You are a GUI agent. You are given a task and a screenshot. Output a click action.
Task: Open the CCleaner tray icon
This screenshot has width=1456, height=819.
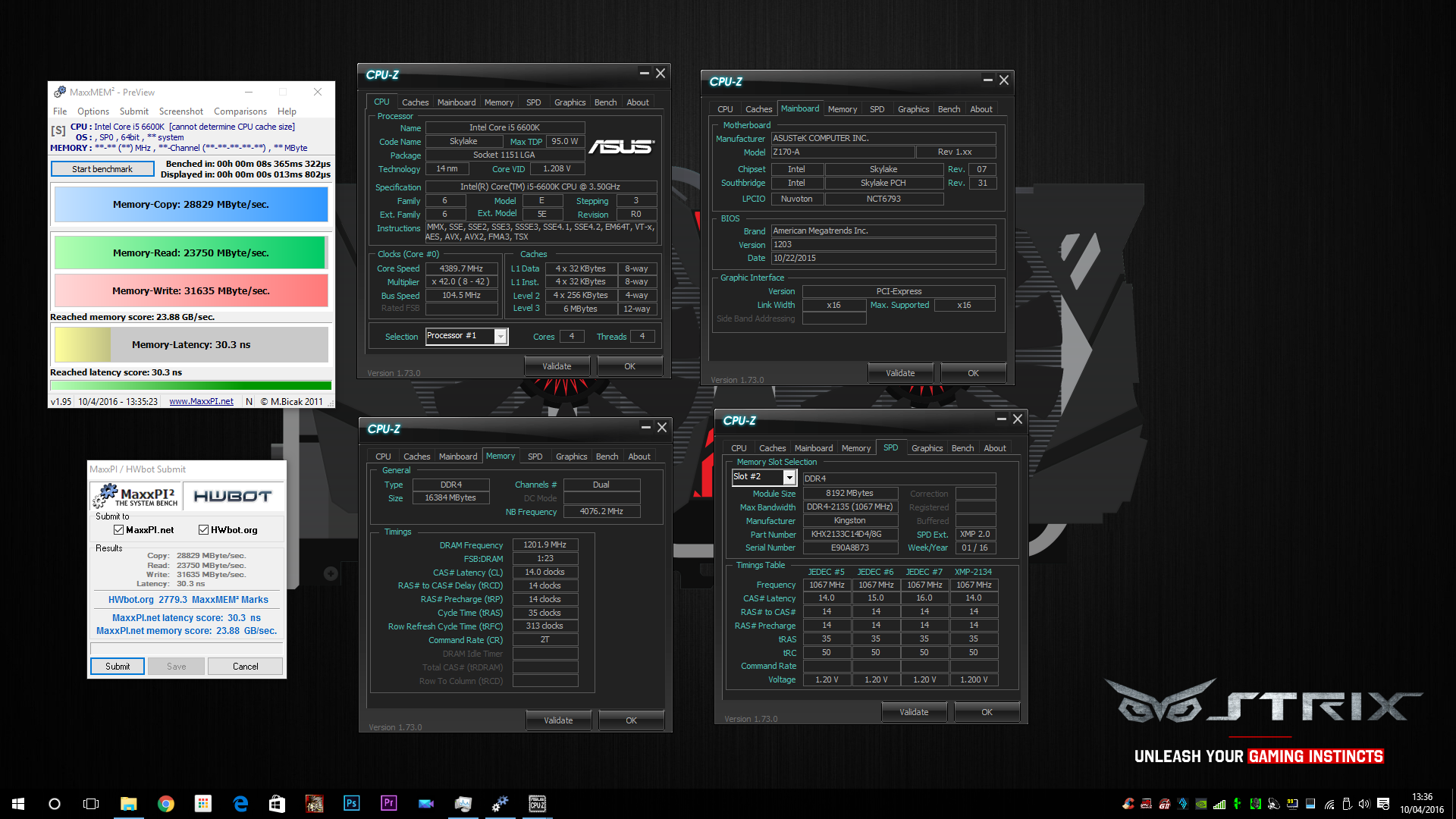(x=1128, y=804)
